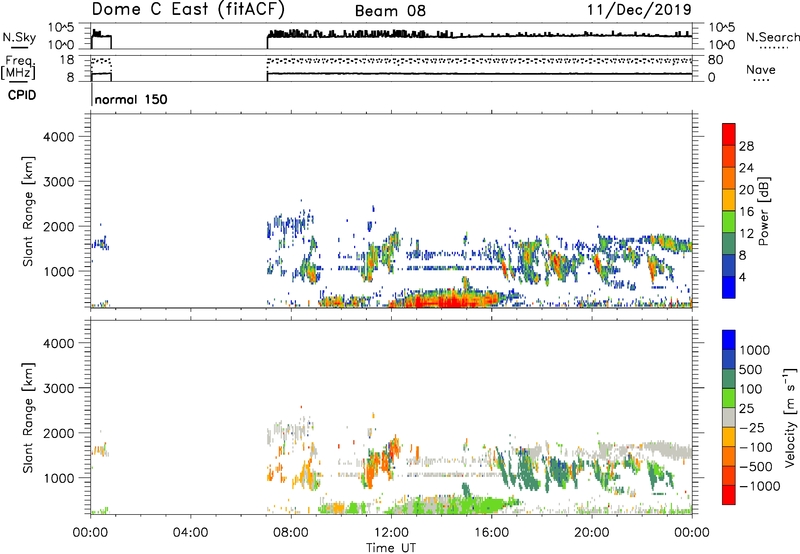800x554 pixels.
Task: Click the 'Power [dB]' colorbar title
Action: tap(763, 211)
